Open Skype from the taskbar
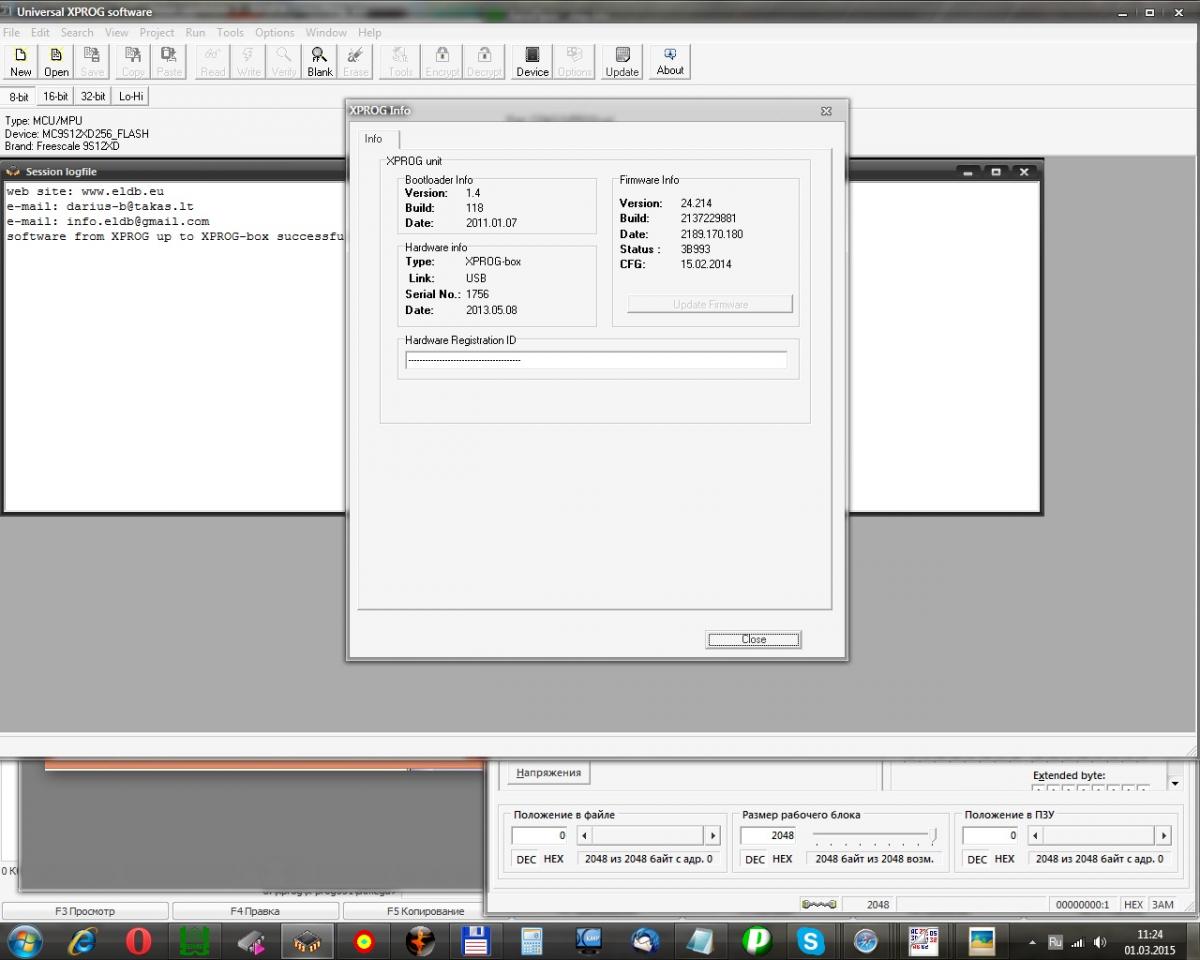 tap(810, 941)
